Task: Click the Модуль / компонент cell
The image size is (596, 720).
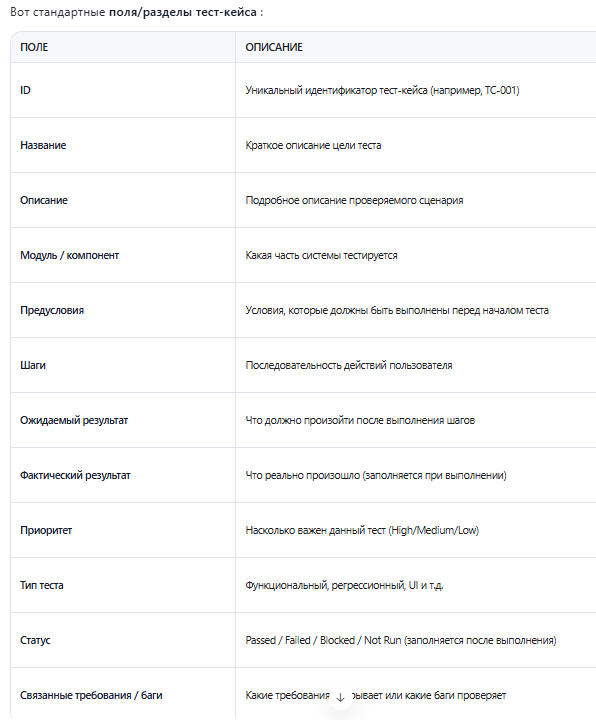Action: [x=123, y=255]
